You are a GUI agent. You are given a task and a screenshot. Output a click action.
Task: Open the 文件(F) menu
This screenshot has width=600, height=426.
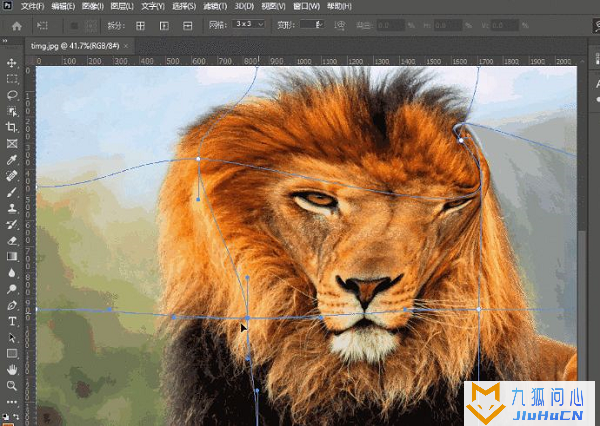(x=33, y=6)
